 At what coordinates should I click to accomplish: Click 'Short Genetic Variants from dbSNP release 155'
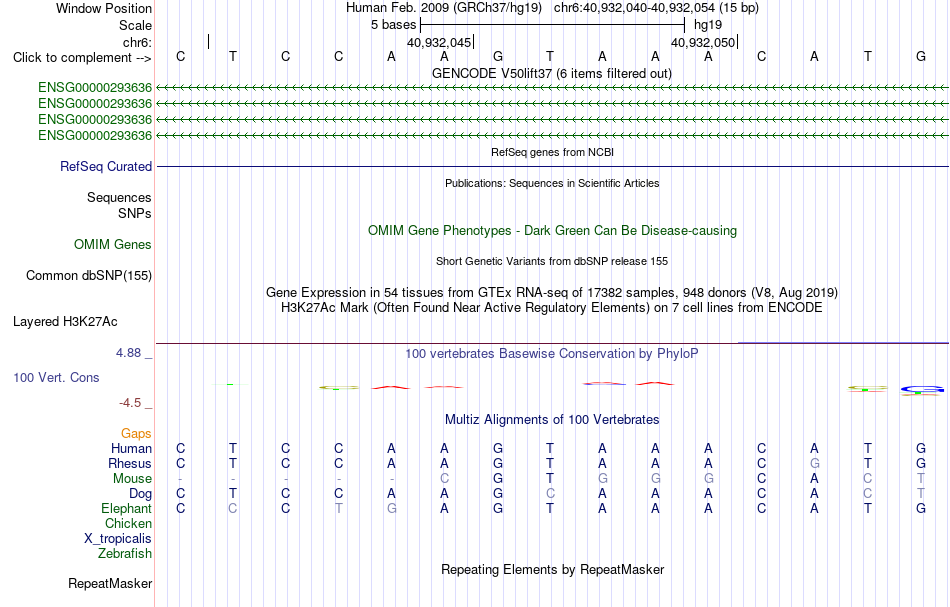[552, 261]
